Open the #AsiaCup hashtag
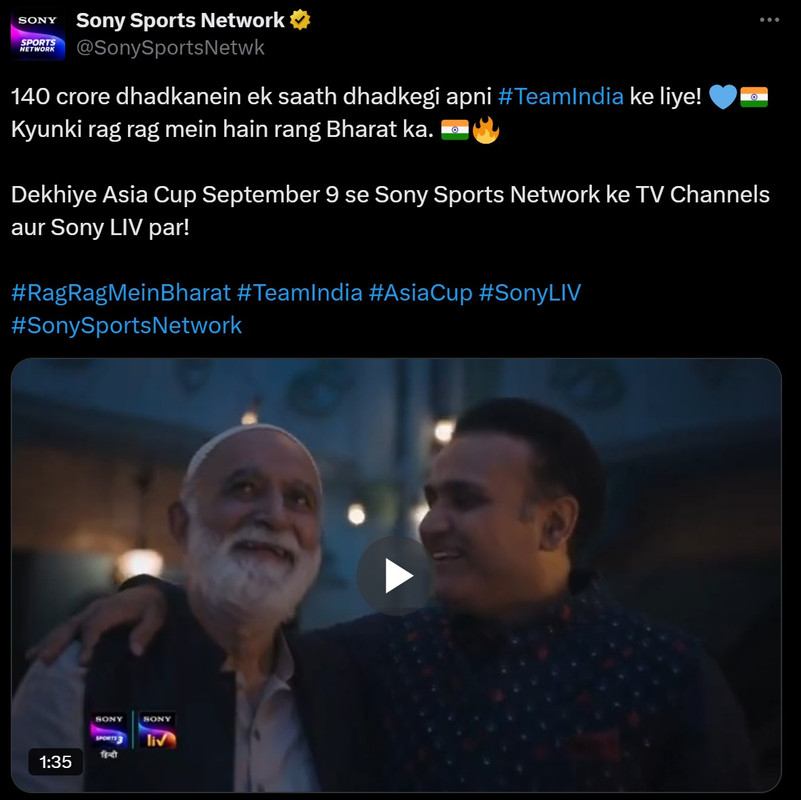This screenshot has height=800, width=801. [420, 293]
